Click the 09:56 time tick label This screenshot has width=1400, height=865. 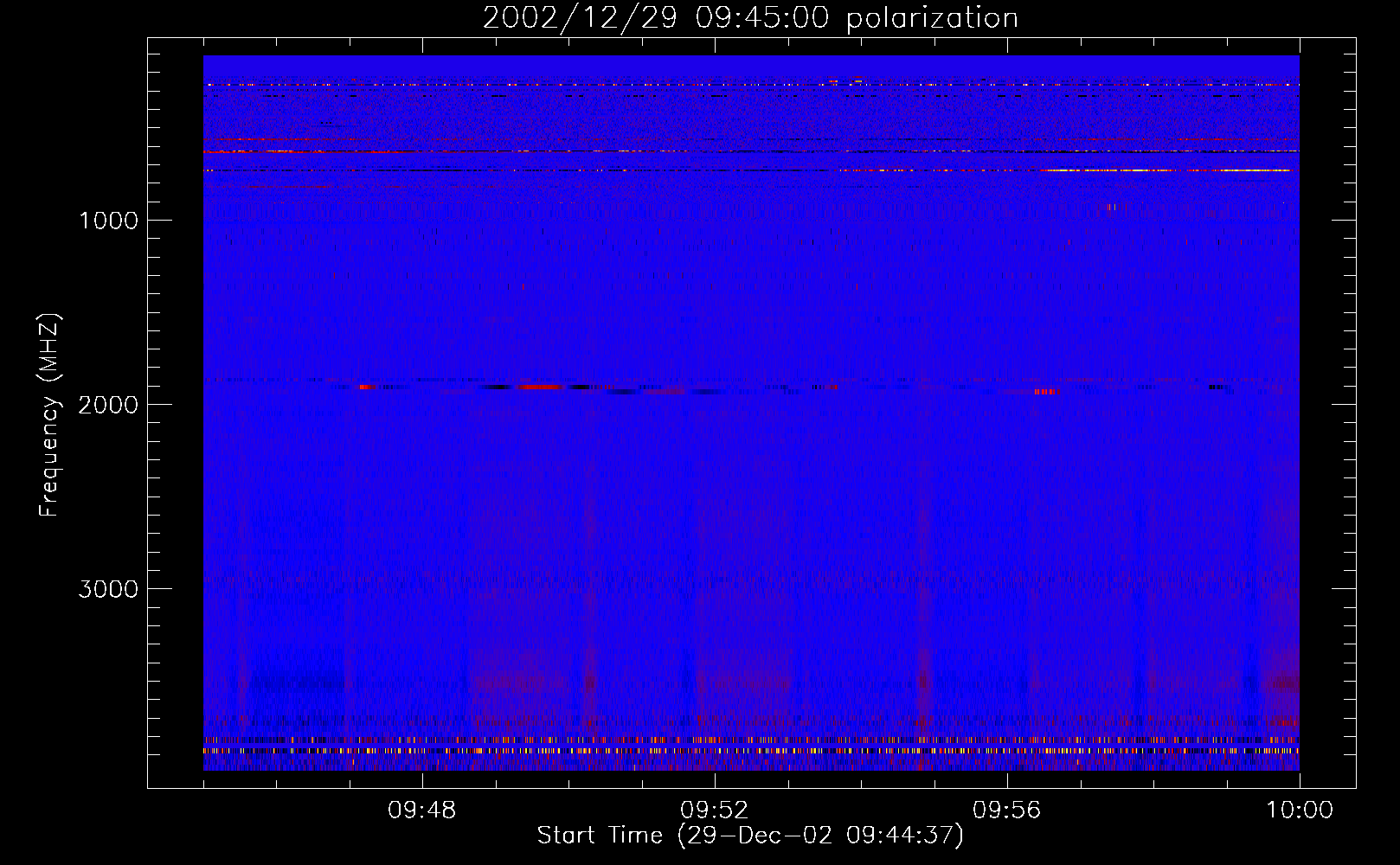pyautogui.click(x=1007, y=811)
